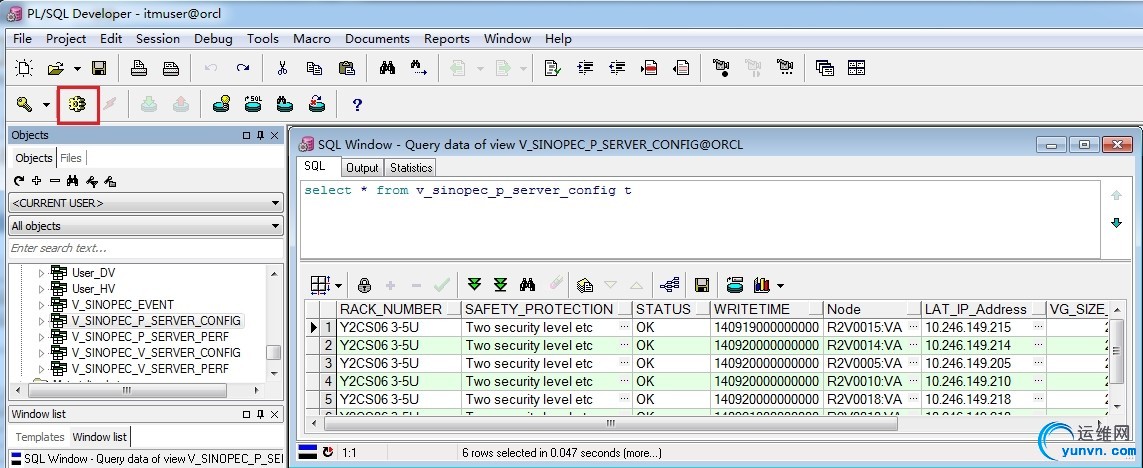This screenshot has height=468, width=1143.
Task: Click the result grid horizontal scrollbar
Action: pyautogui.click(x=611, y=423)
